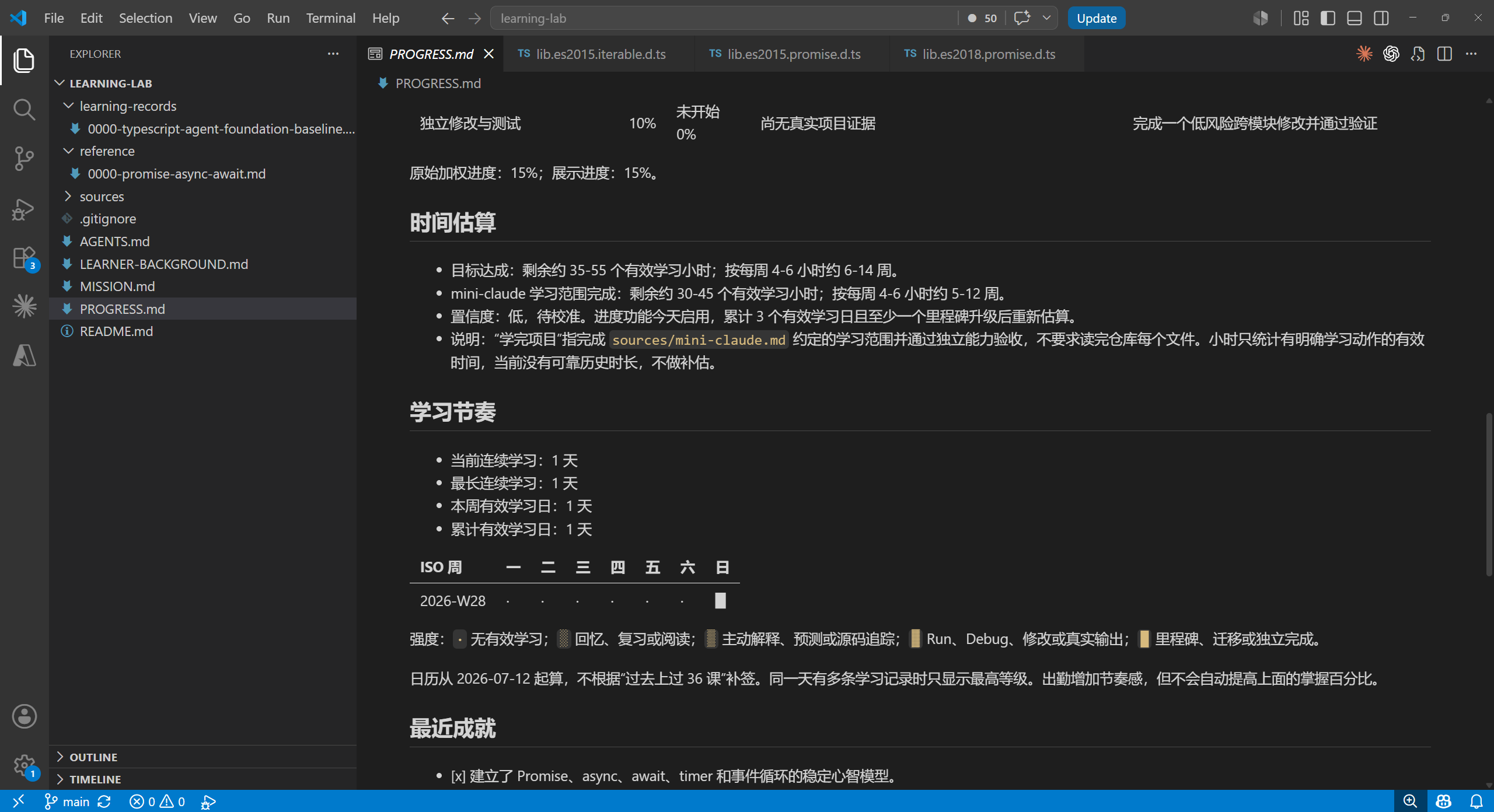Open the File menu
Image resolution: width=1494 pixels, height=812 pixels.
tap(54, 18)
